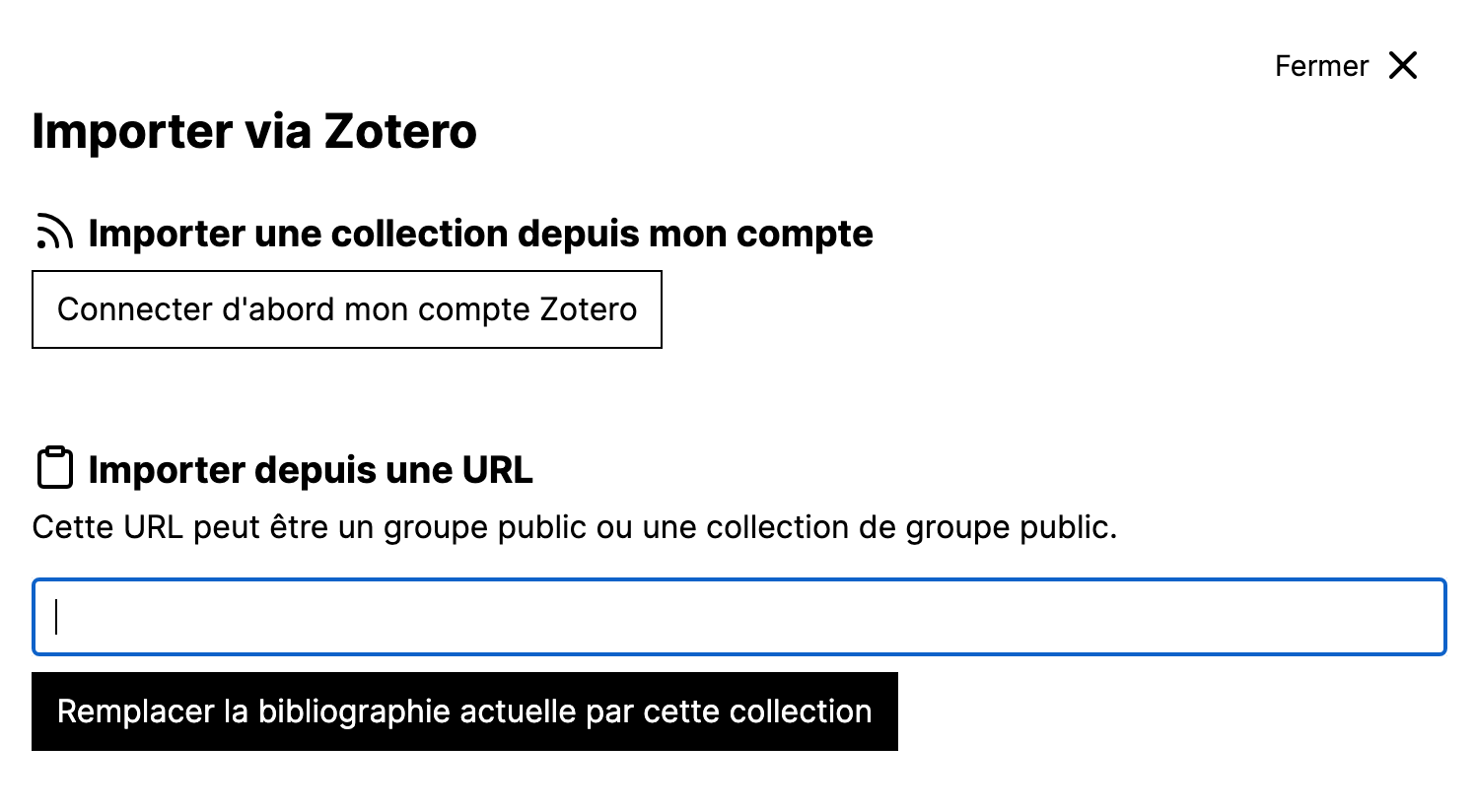Screen dimensions: 1475x812
Task: Click the Fermer label to close dialog
Action: (x=1321, y=65)
